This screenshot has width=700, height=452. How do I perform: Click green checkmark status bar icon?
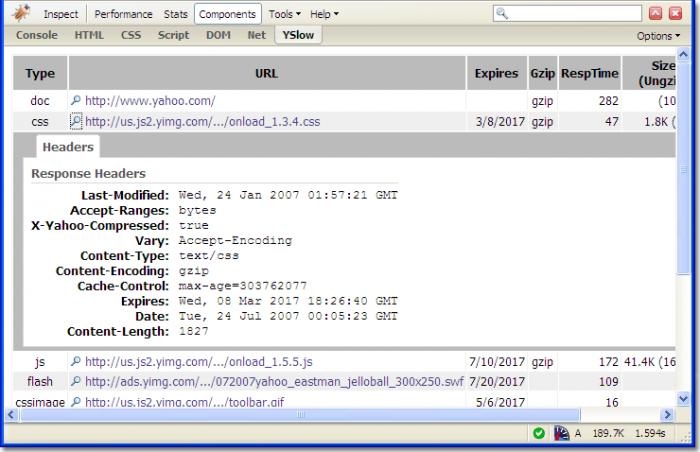pos(539,433)
